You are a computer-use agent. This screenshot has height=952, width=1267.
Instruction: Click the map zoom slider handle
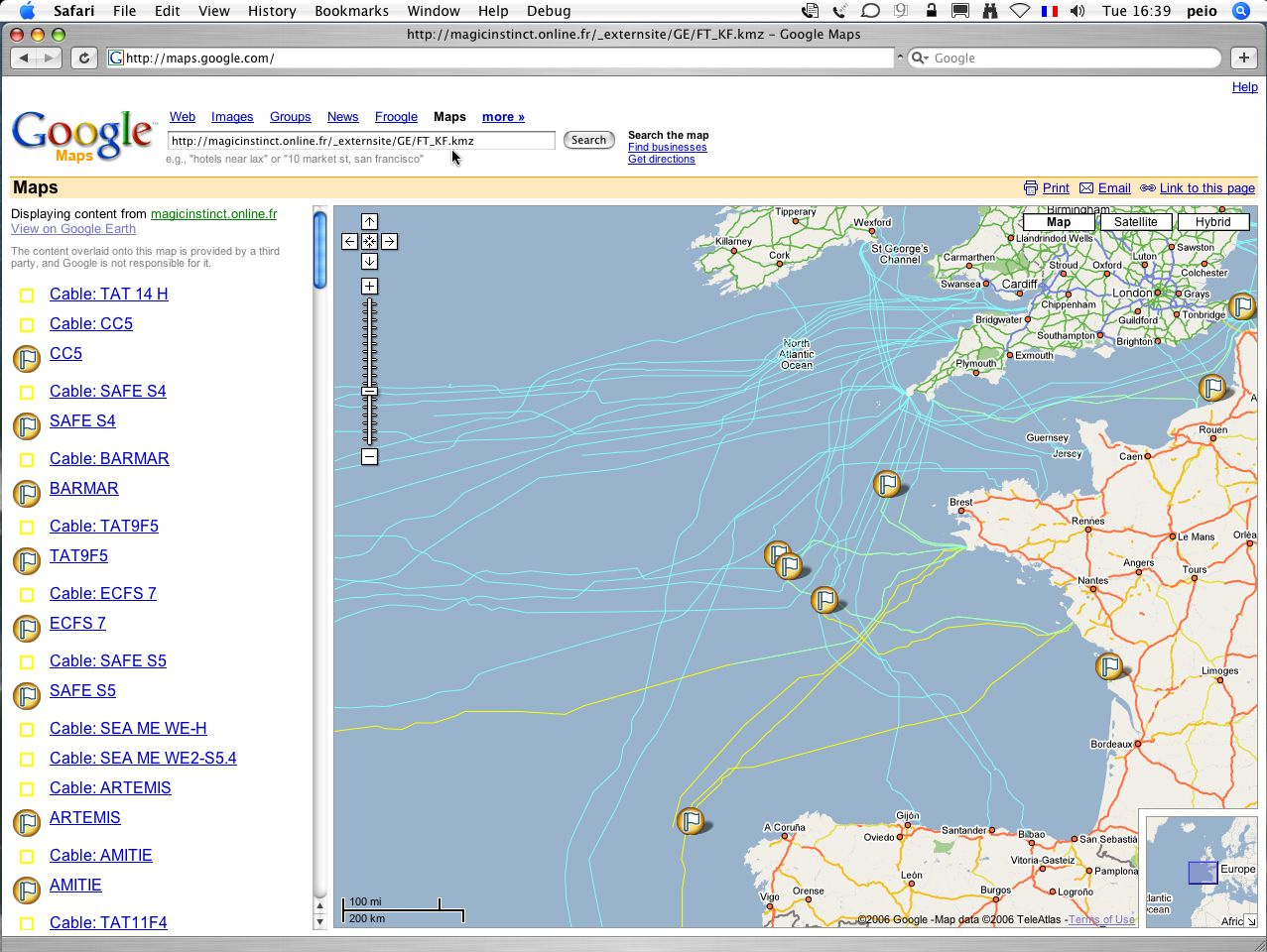tap(369, 392)
